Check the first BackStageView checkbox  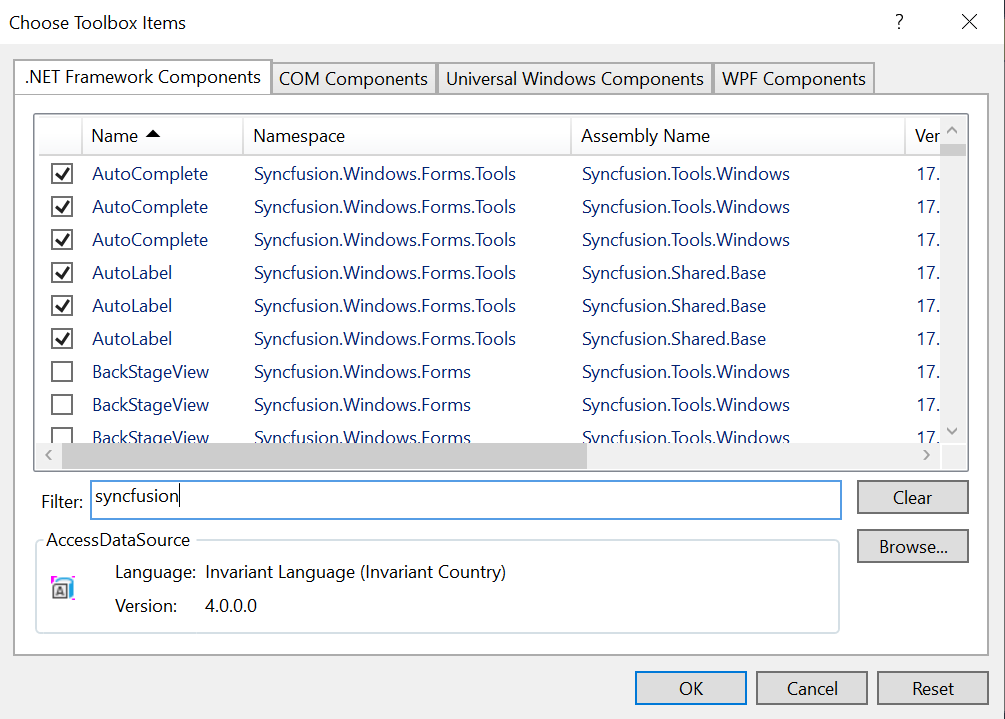click(62, 372)
